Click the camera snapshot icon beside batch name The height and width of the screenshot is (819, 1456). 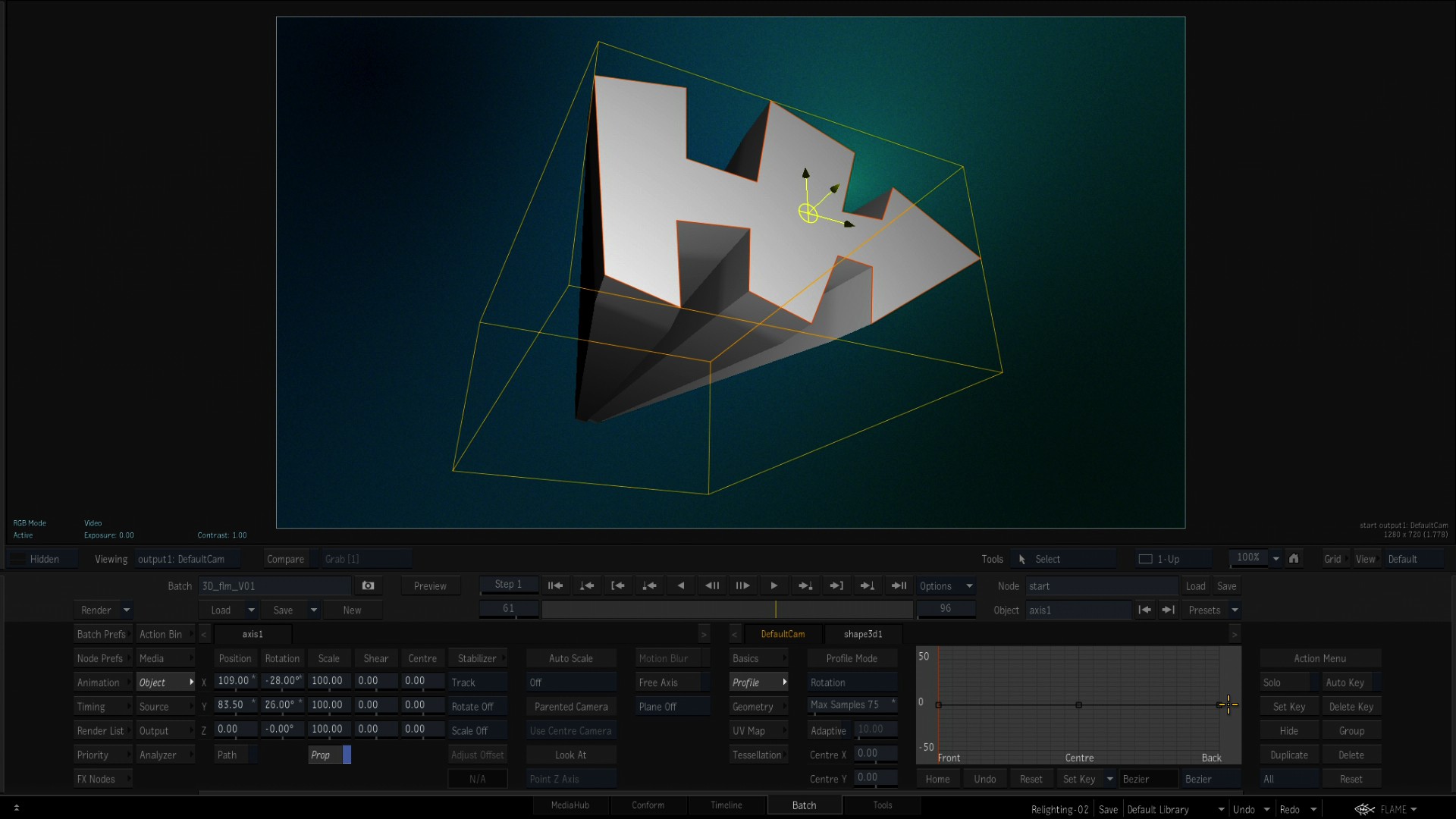368,585
